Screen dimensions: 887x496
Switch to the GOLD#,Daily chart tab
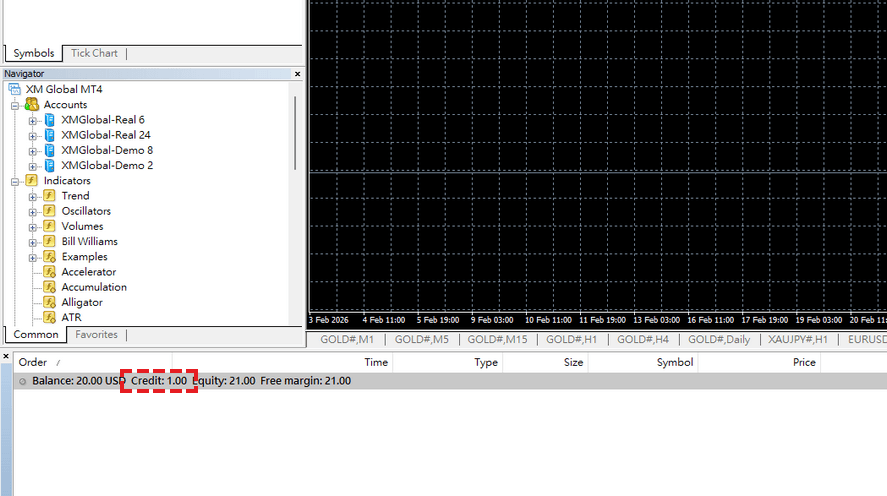[719, 339]
